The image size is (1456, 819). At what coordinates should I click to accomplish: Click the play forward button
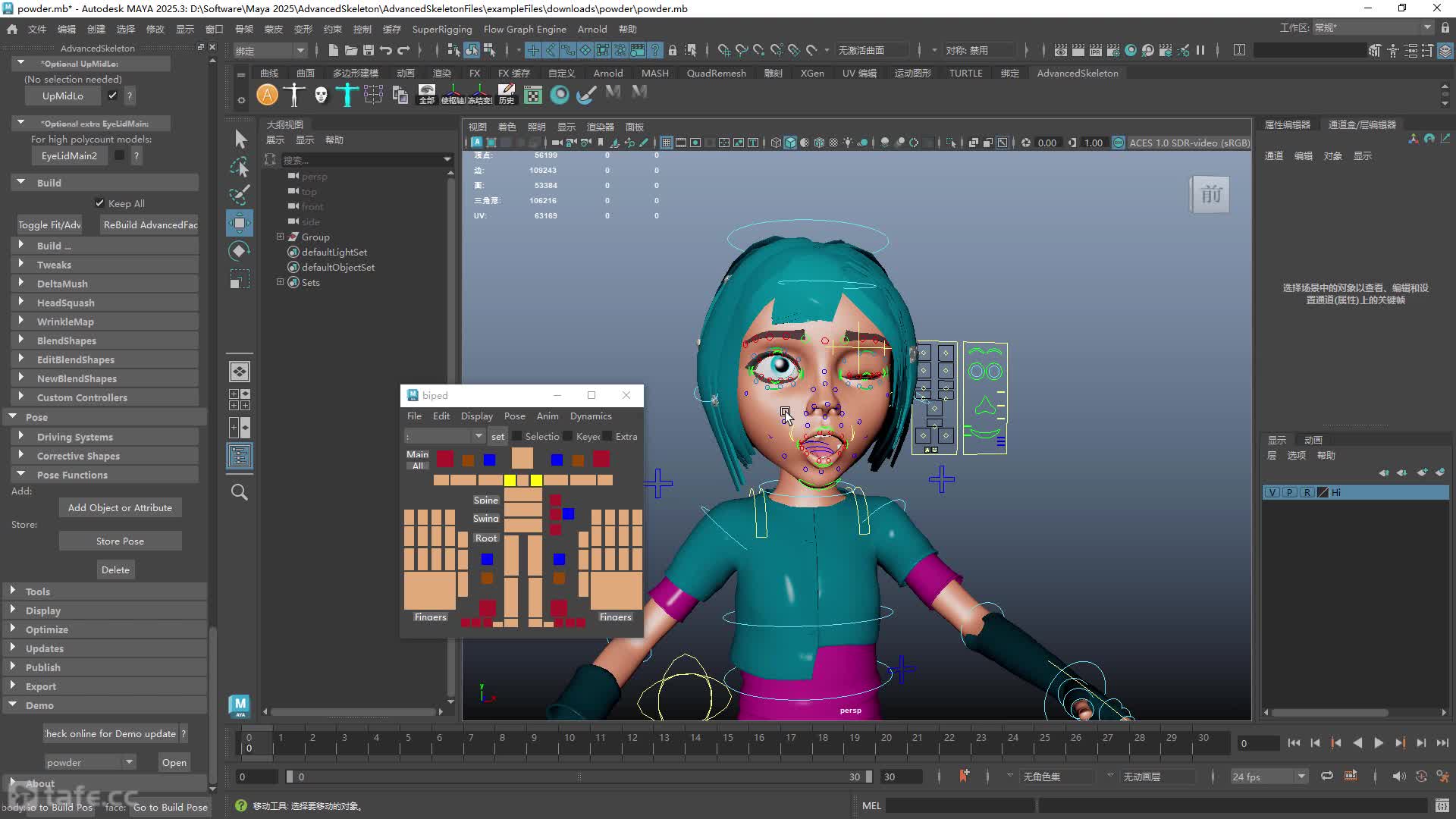pos(1378,743)
